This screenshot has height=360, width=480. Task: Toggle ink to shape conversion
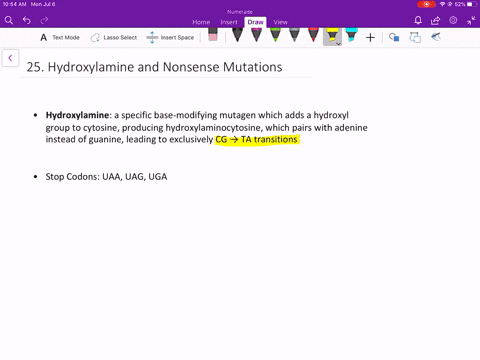point(415,37)
